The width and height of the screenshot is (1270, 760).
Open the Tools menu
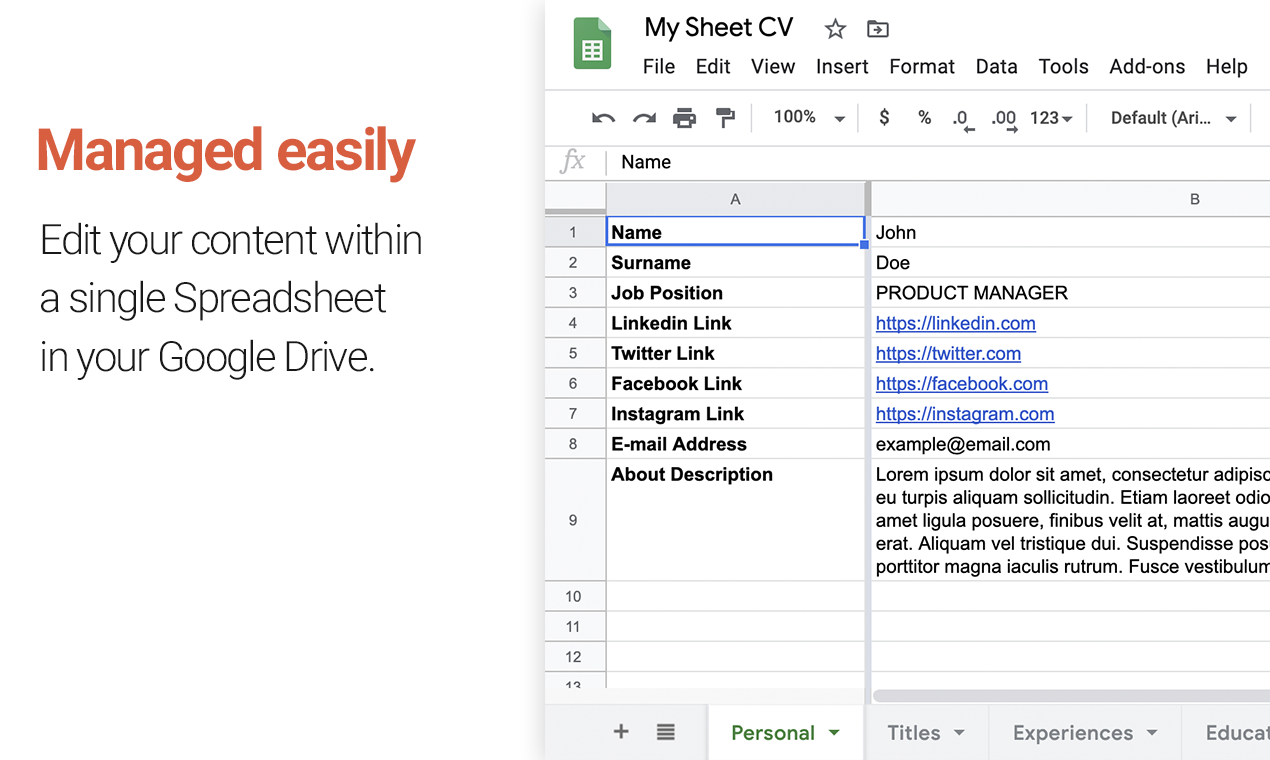coord(1063,66)
